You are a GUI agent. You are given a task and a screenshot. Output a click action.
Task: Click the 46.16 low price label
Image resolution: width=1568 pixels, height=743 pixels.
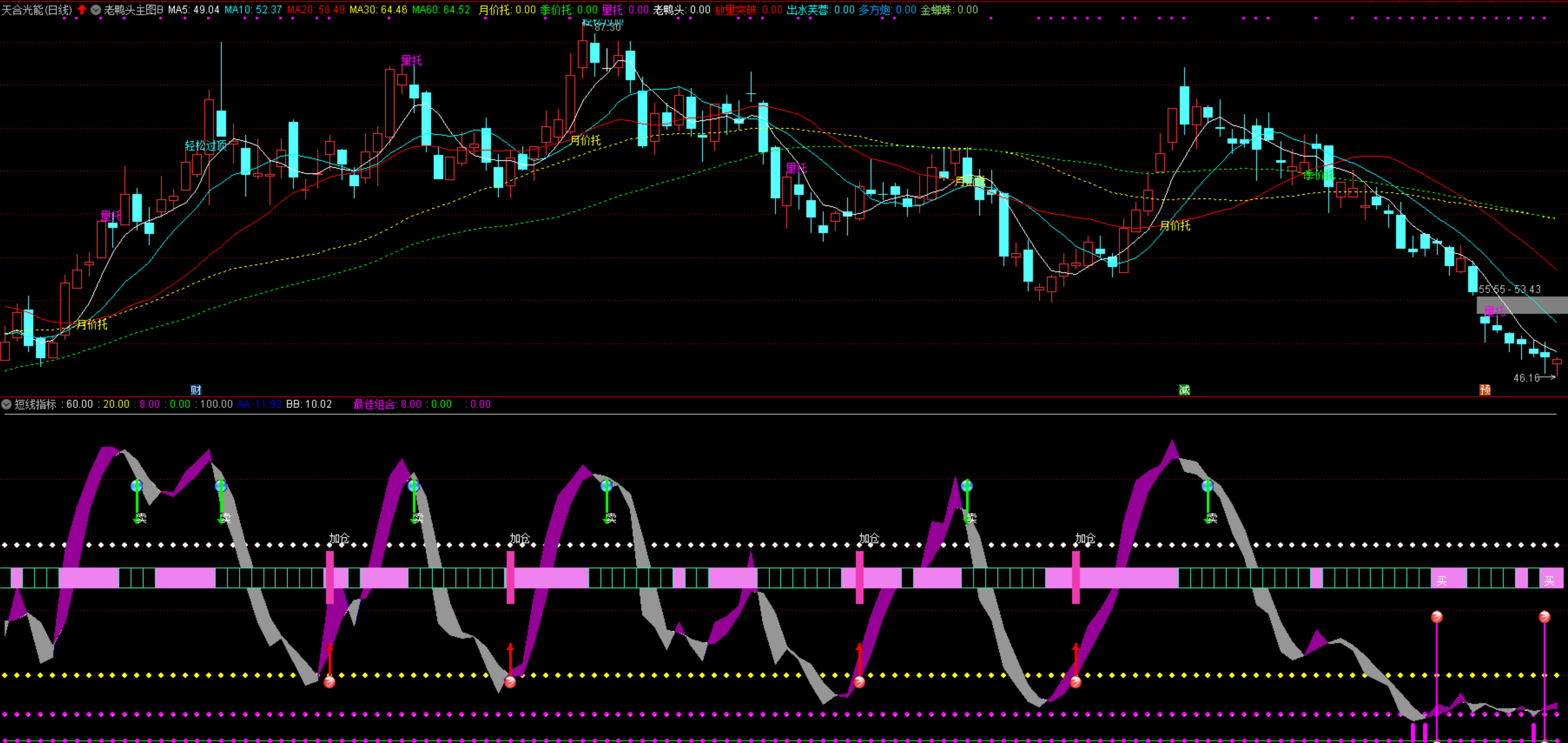tap(1527, 378)
